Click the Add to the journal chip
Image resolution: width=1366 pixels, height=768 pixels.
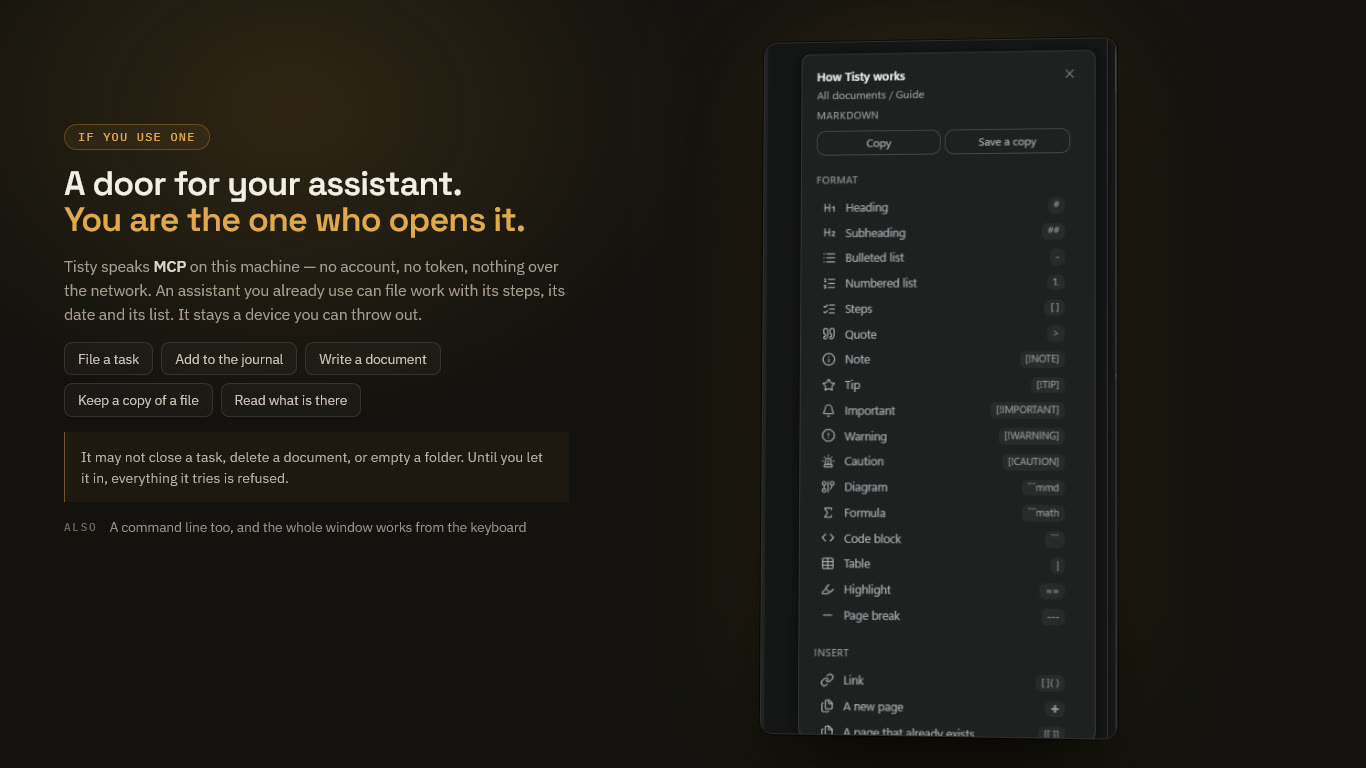pyautogui.click(x=229, y=359)
